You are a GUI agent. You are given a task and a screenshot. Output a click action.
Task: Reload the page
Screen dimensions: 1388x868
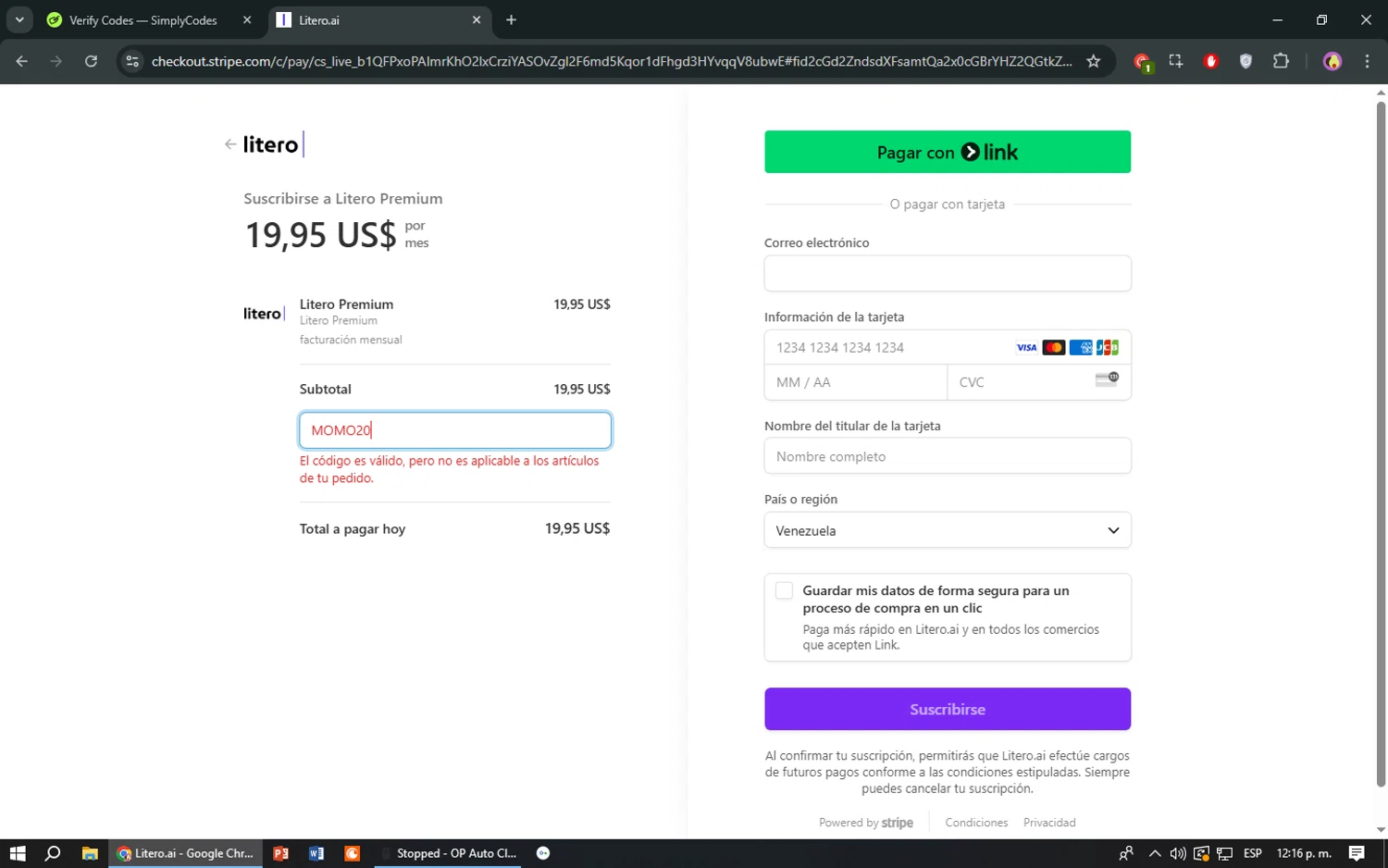[x=91, y=61]
